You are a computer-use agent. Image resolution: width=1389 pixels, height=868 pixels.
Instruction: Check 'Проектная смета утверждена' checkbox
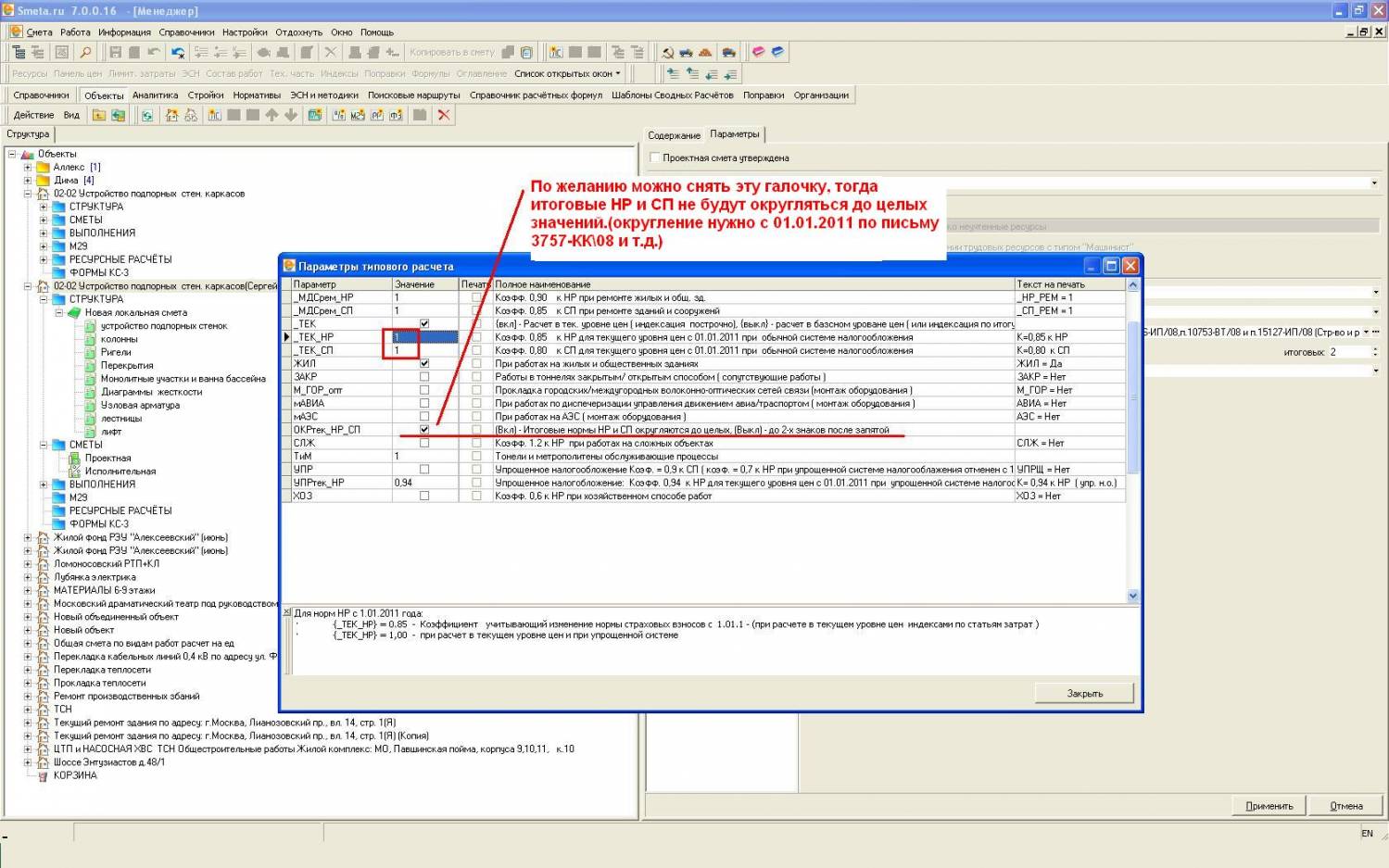[x=655, y=158]
